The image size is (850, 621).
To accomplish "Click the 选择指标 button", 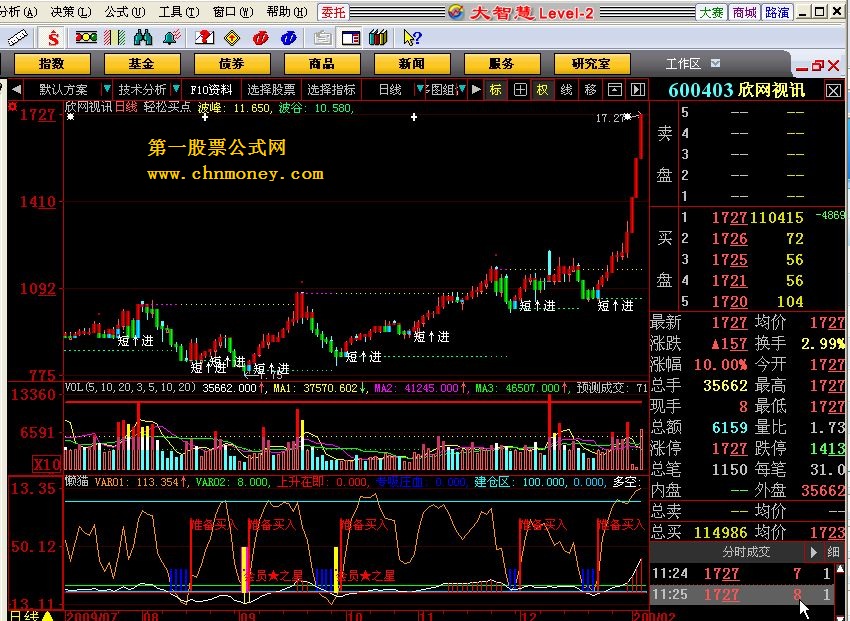I will [331, 89].
